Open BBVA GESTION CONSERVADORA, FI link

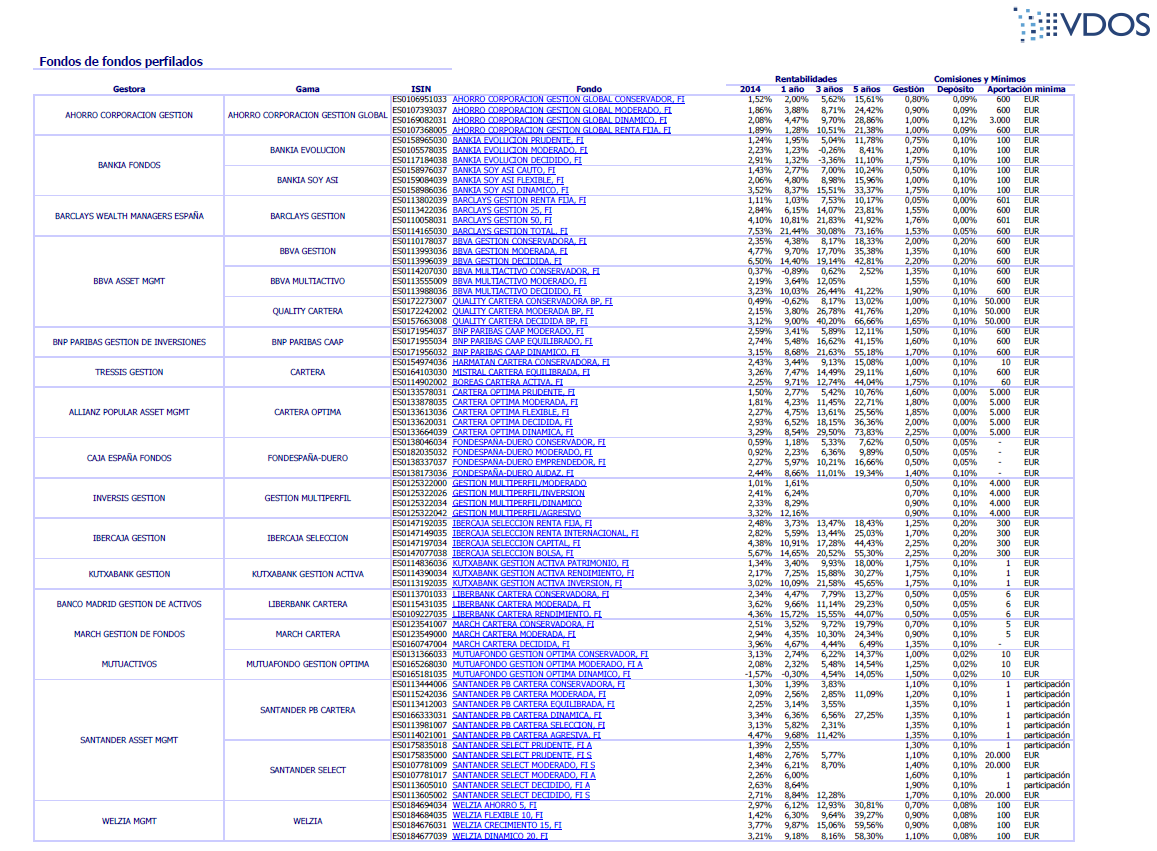point(526,241)
